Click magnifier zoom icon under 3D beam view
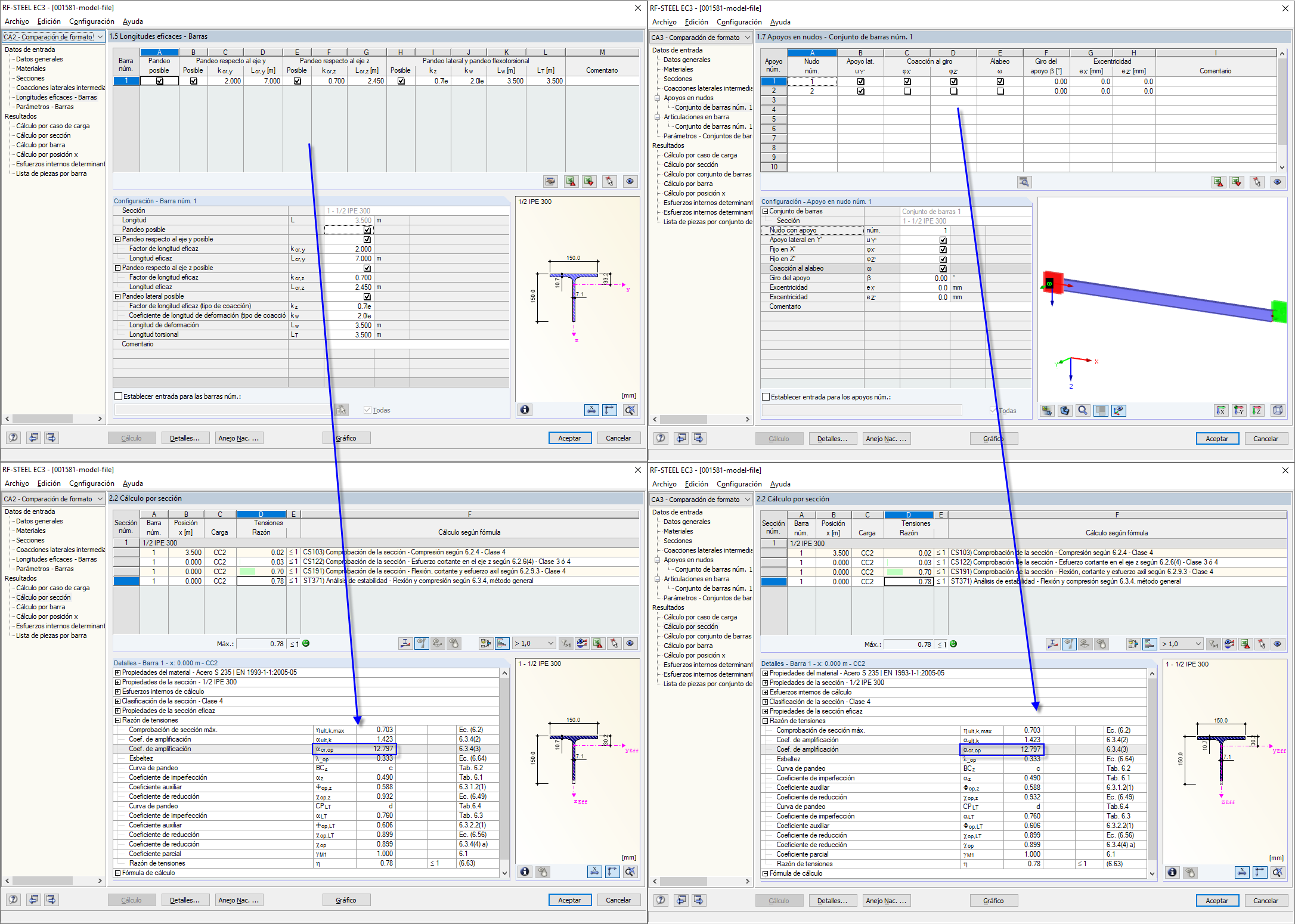1295x924 pixels. [x=1083, y=410]
